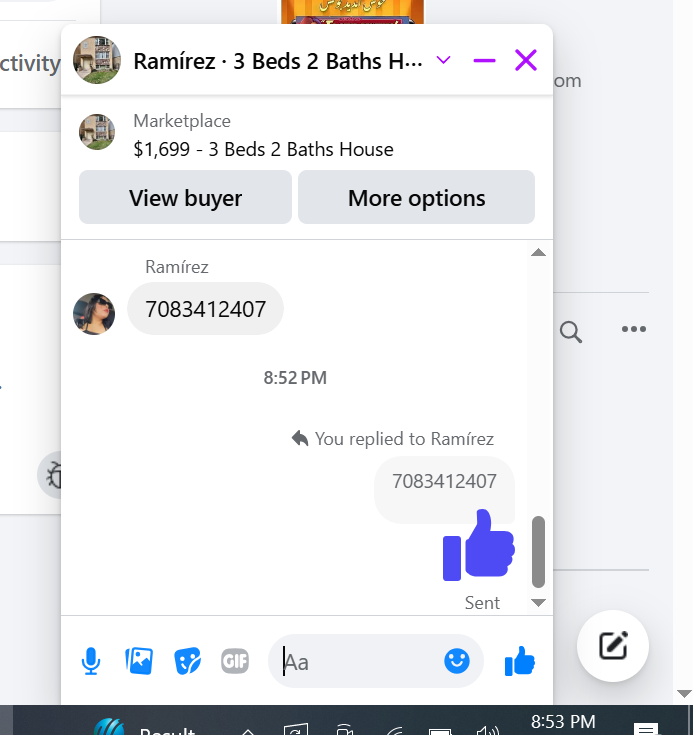Open the Marketplace listing house thumbnail
Image resolution: width=693 pixels, height=735 pixels.
tap(97, 132)
